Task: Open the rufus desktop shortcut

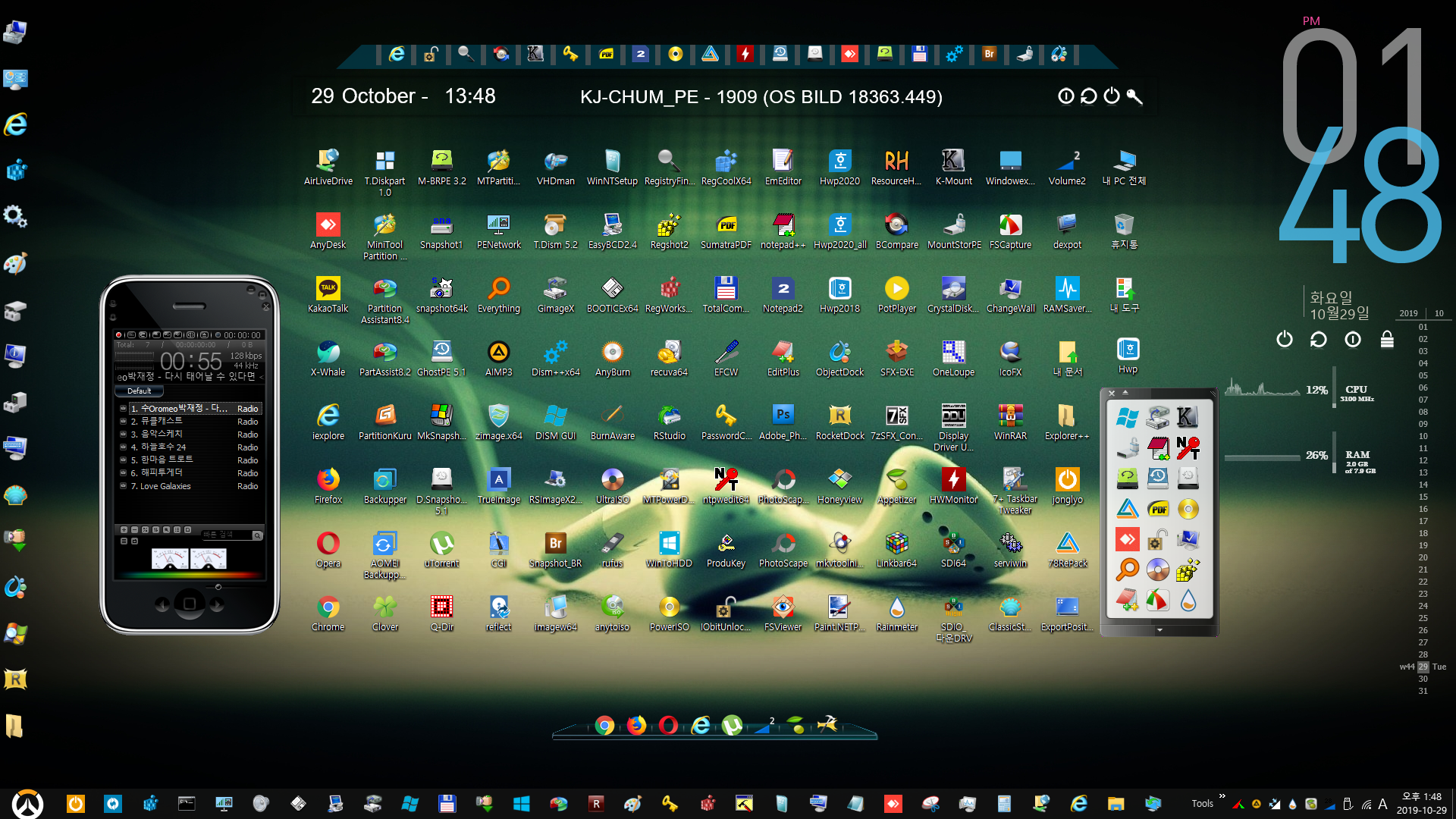Action: pos(612,550)
